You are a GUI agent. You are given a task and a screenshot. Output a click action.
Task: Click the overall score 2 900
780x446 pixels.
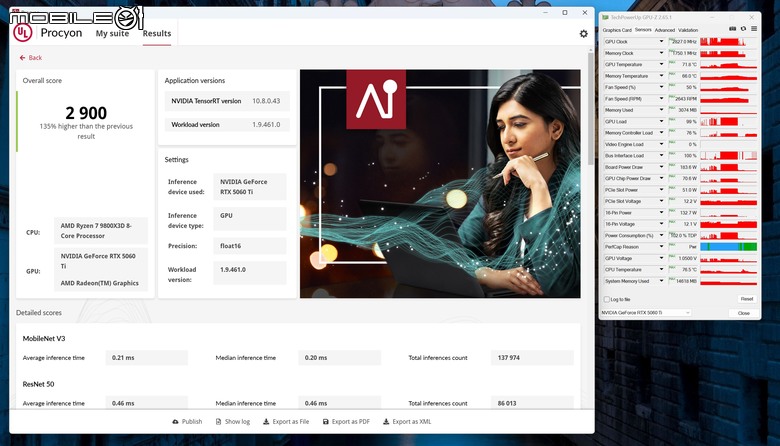86,113
